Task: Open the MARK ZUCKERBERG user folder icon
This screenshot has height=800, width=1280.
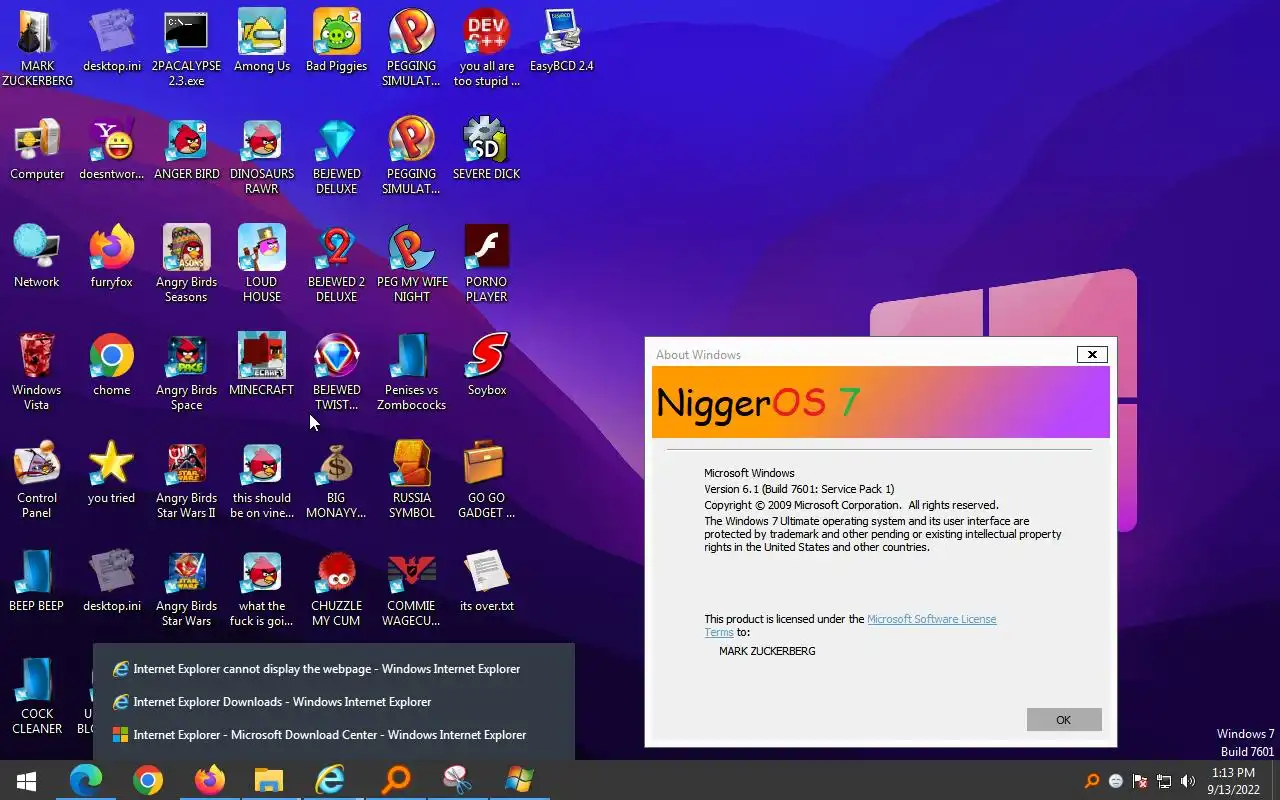Action: 37,47
